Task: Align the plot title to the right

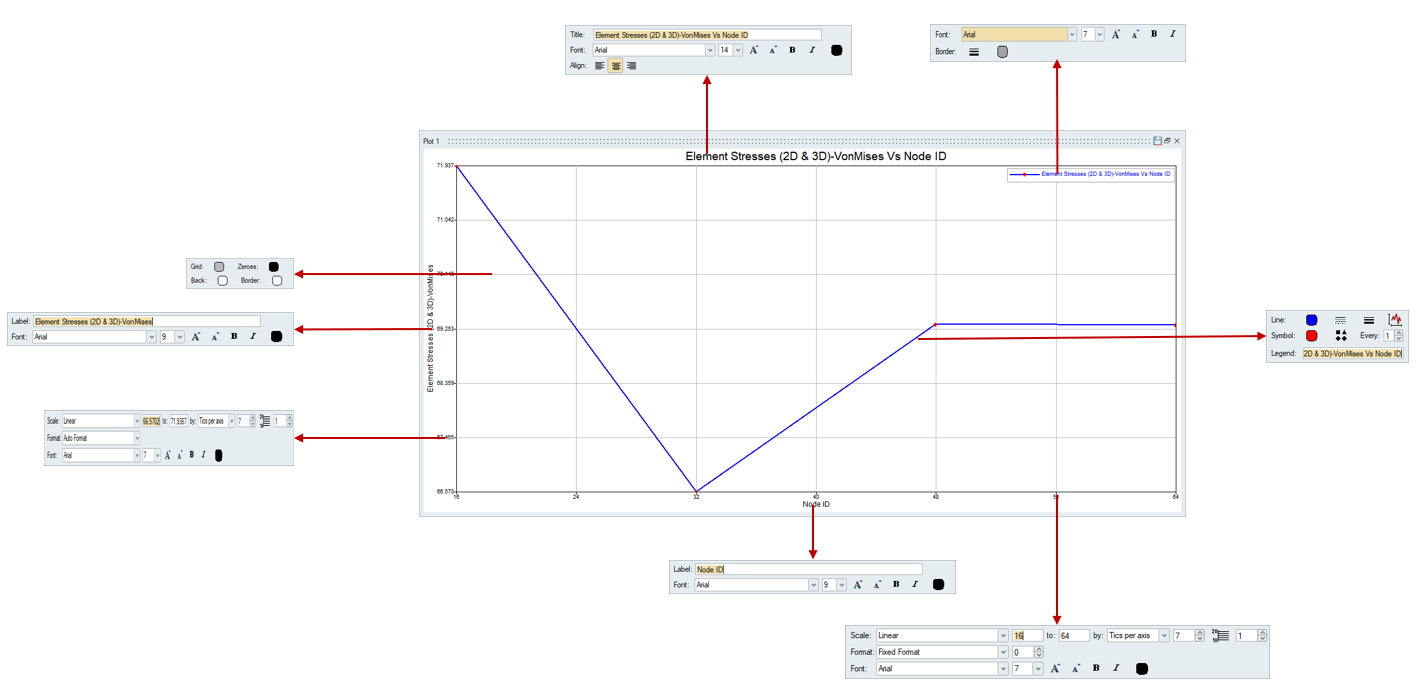Action: click(x=631, y=66)
